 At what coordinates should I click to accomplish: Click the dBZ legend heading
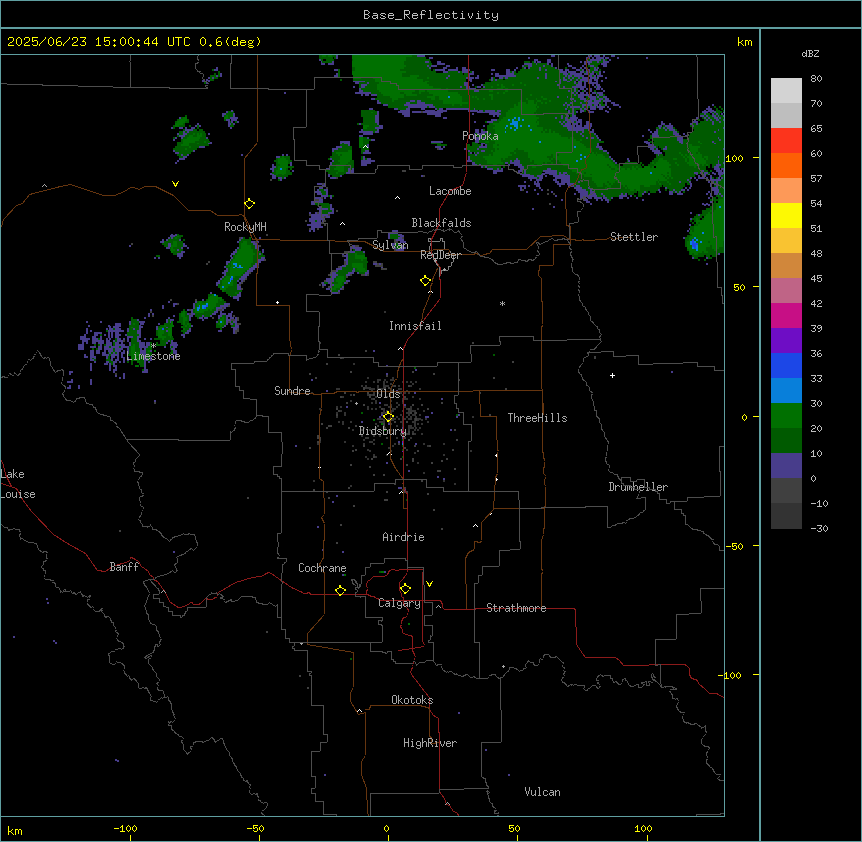click(x=810, y=53)
